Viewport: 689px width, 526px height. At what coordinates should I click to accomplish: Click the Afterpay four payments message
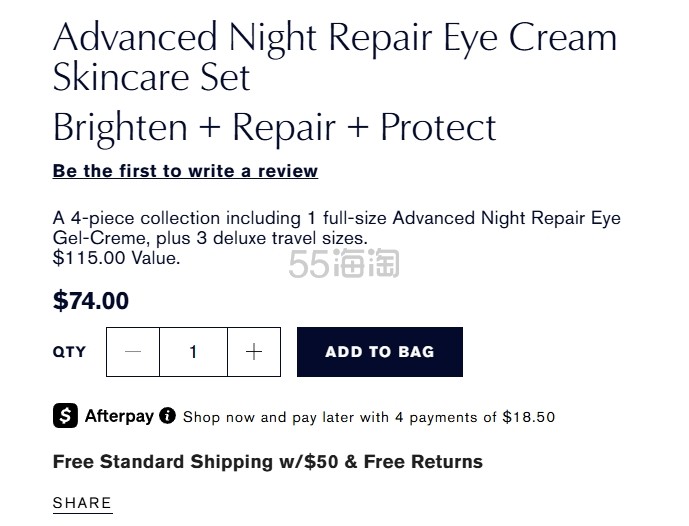368,417
